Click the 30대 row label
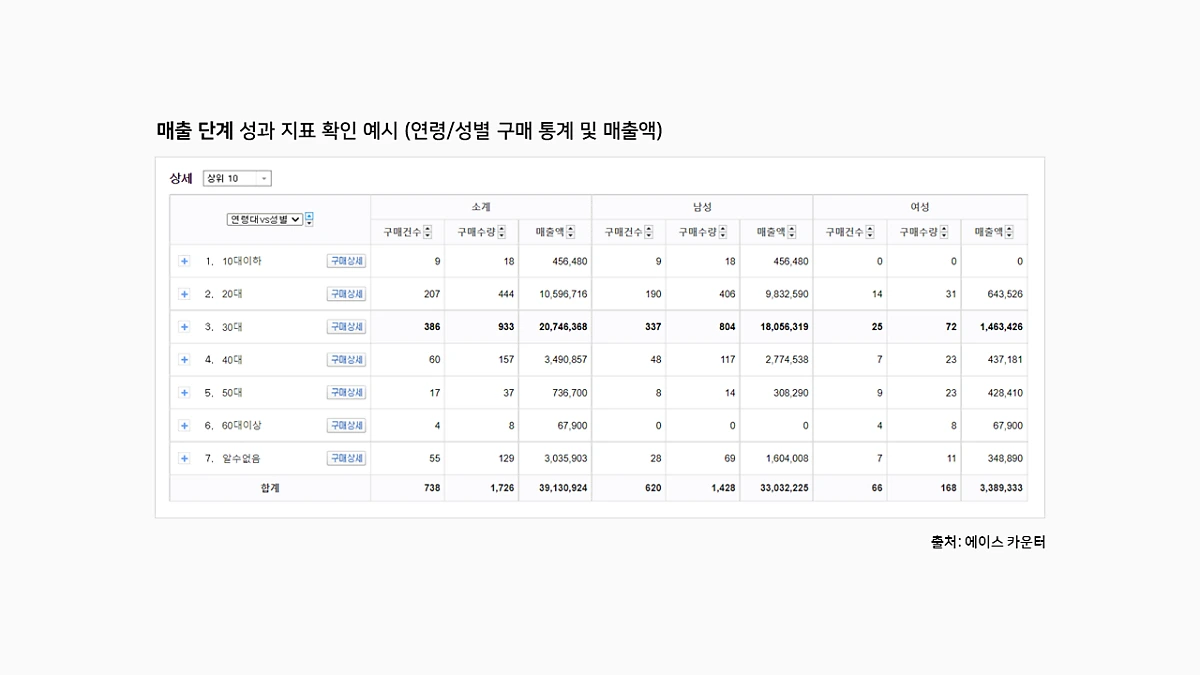This screenshot has width=1200, height=675. [x=231, y=327]
